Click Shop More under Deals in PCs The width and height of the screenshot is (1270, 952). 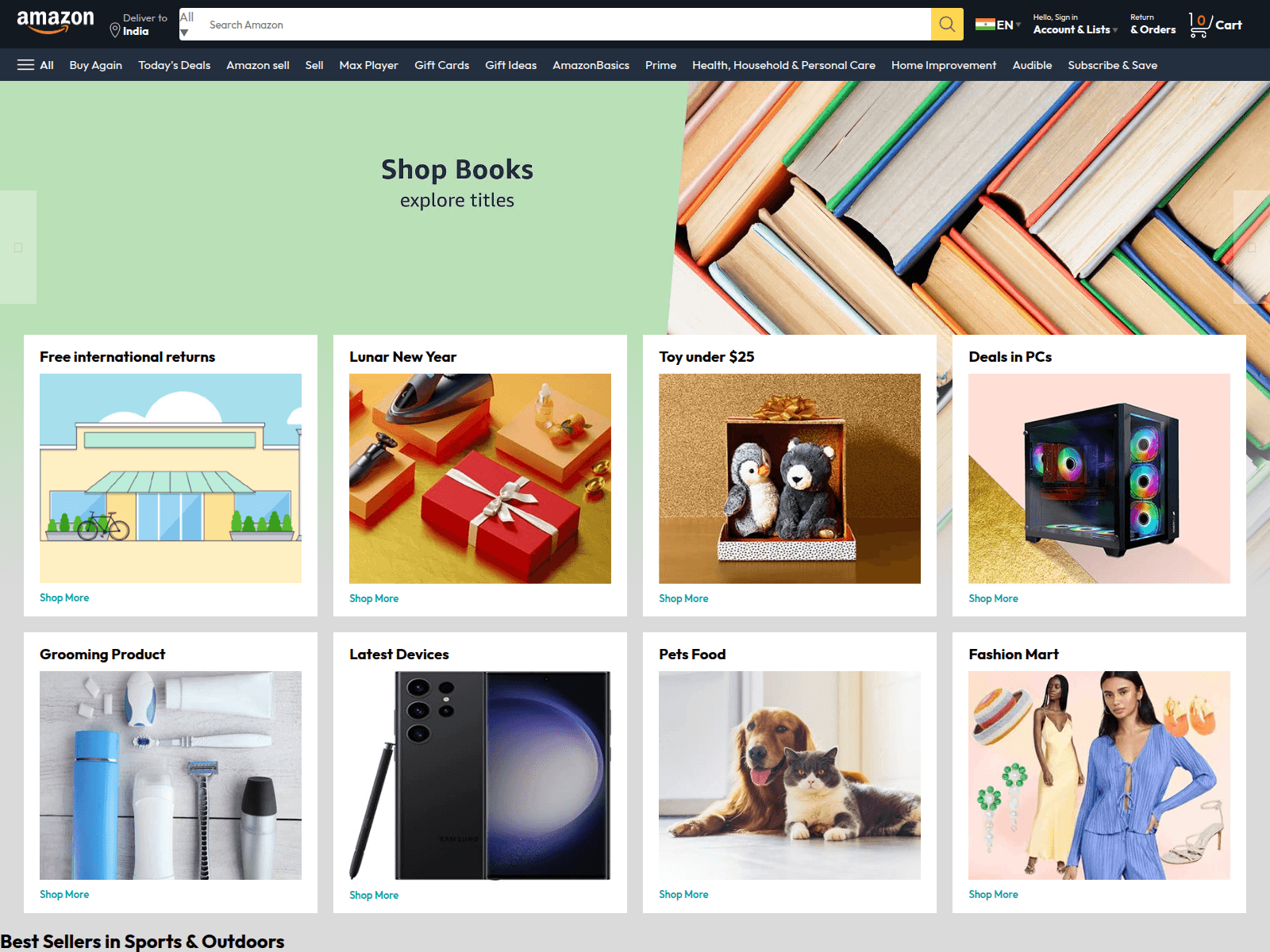(993, 598)
